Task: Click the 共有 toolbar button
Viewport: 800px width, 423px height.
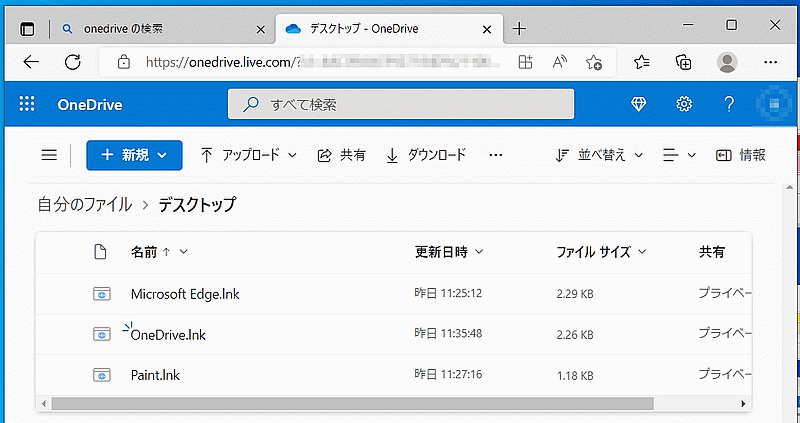Action: (x=341, y=155)
